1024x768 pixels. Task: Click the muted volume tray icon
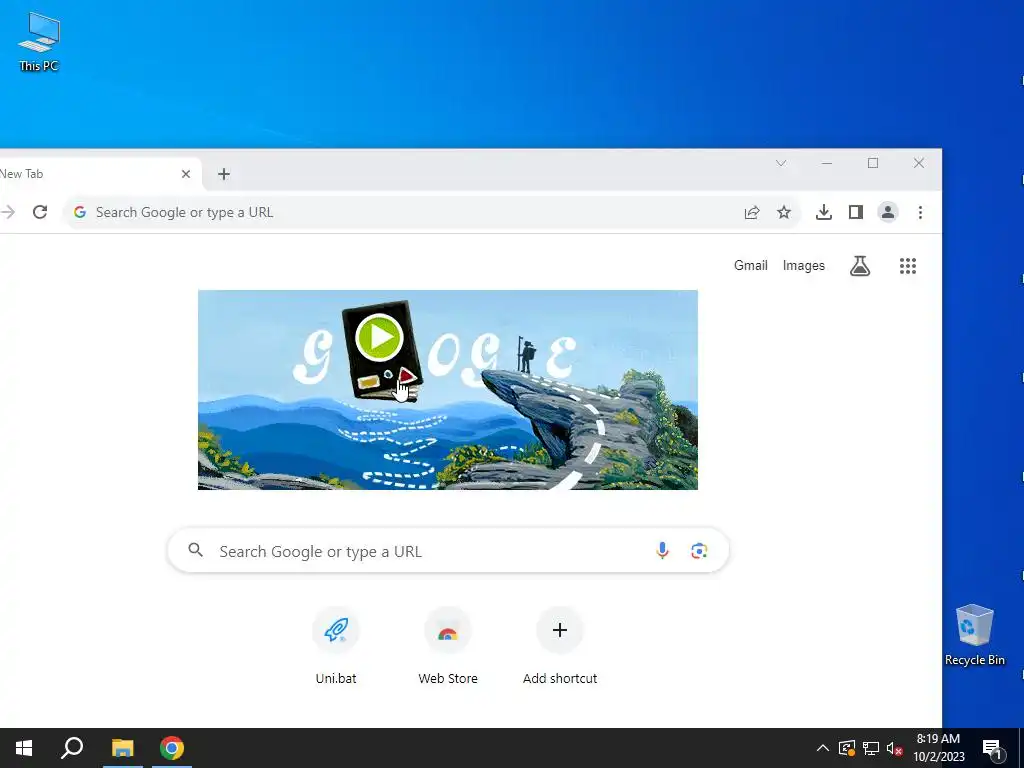tap(894, 748)
